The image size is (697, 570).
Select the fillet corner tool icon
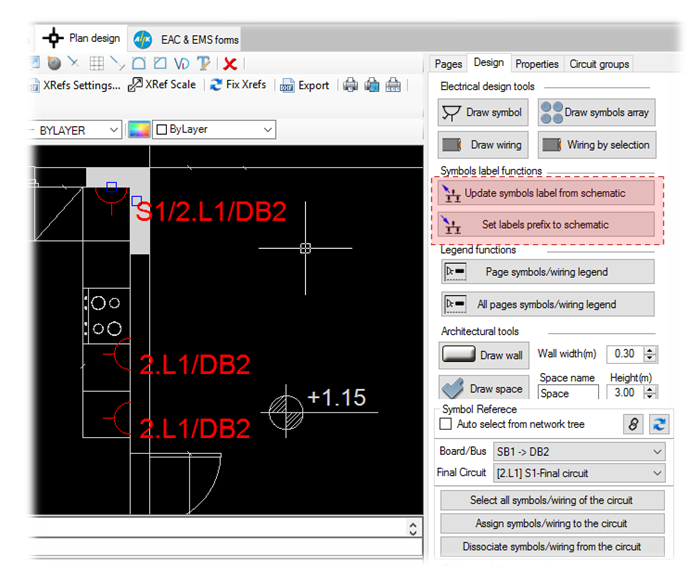point(139,64)
